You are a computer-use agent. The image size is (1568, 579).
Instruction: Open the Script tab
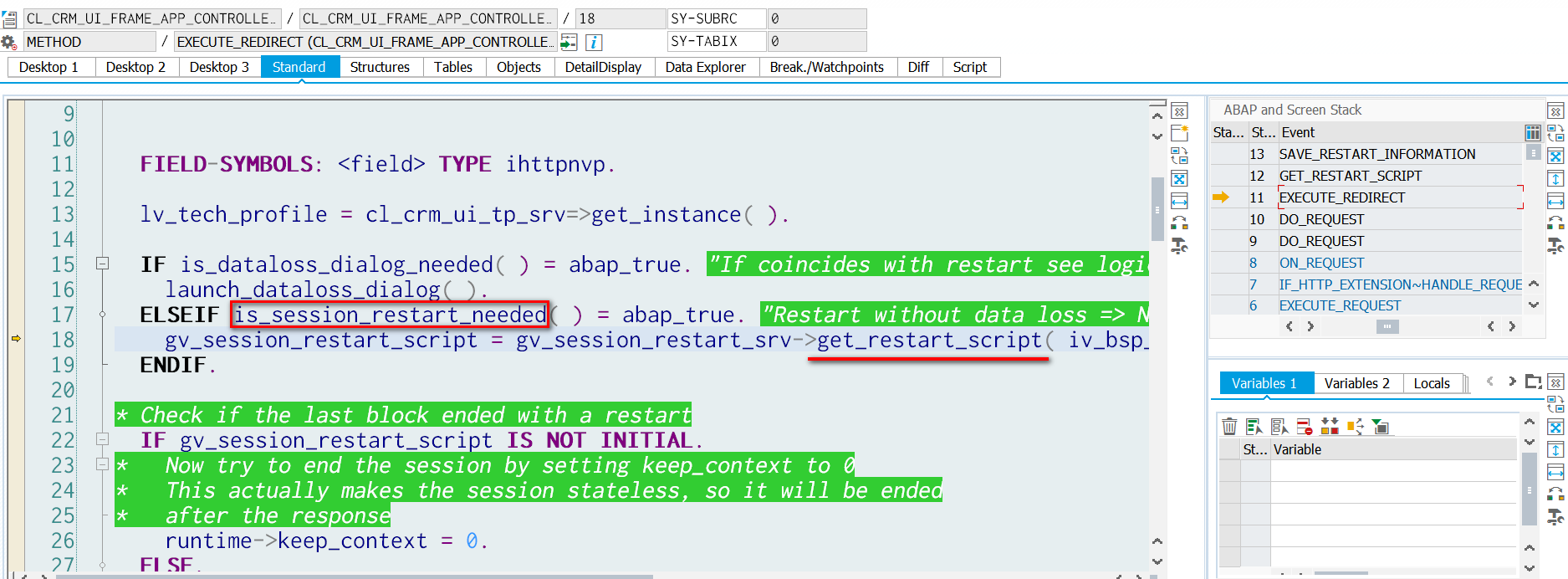(x=970, y=67)
